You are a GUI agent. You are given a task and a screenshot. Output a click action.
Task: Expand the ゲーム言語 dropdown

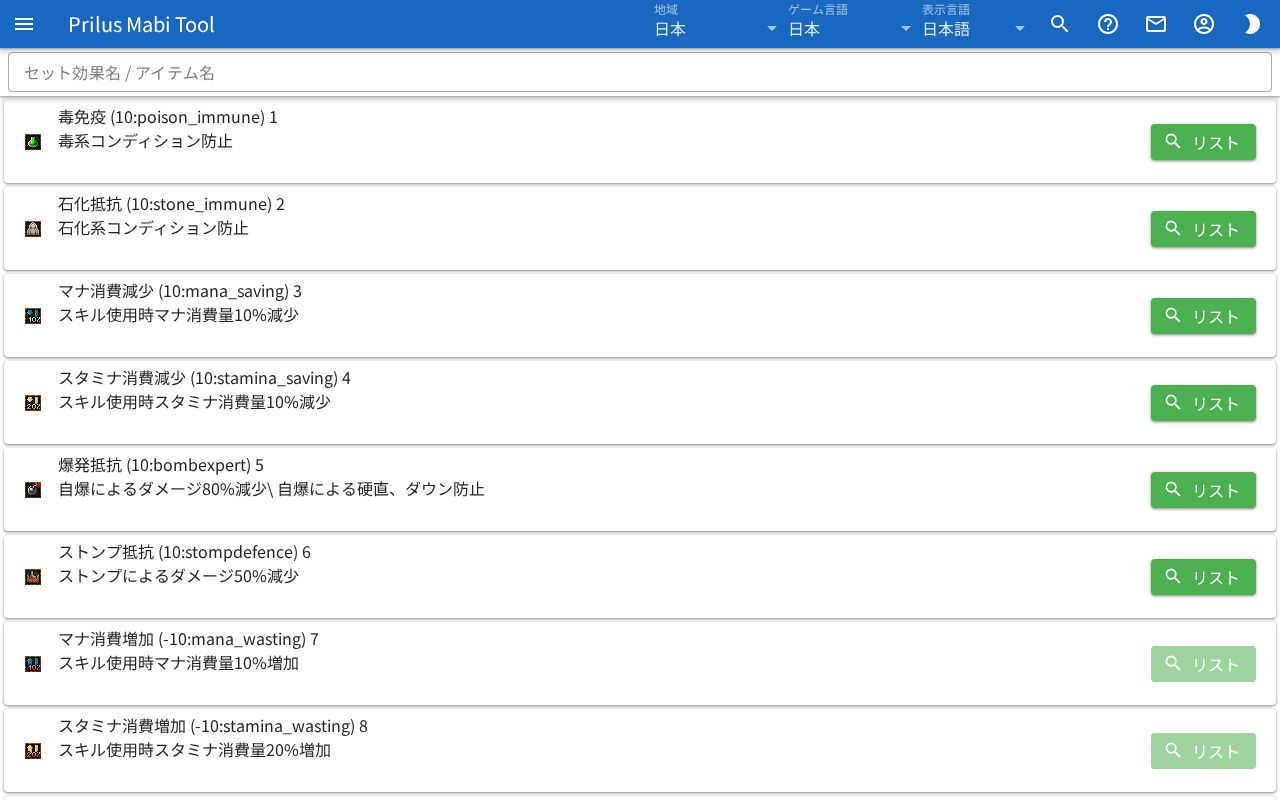point(850,24)
